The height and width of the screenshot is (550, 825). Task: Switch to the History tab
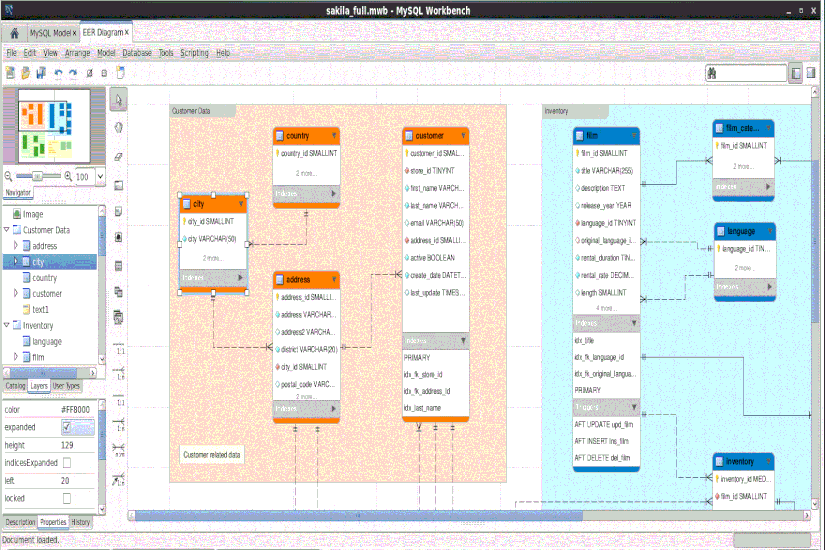pos(81,522)
